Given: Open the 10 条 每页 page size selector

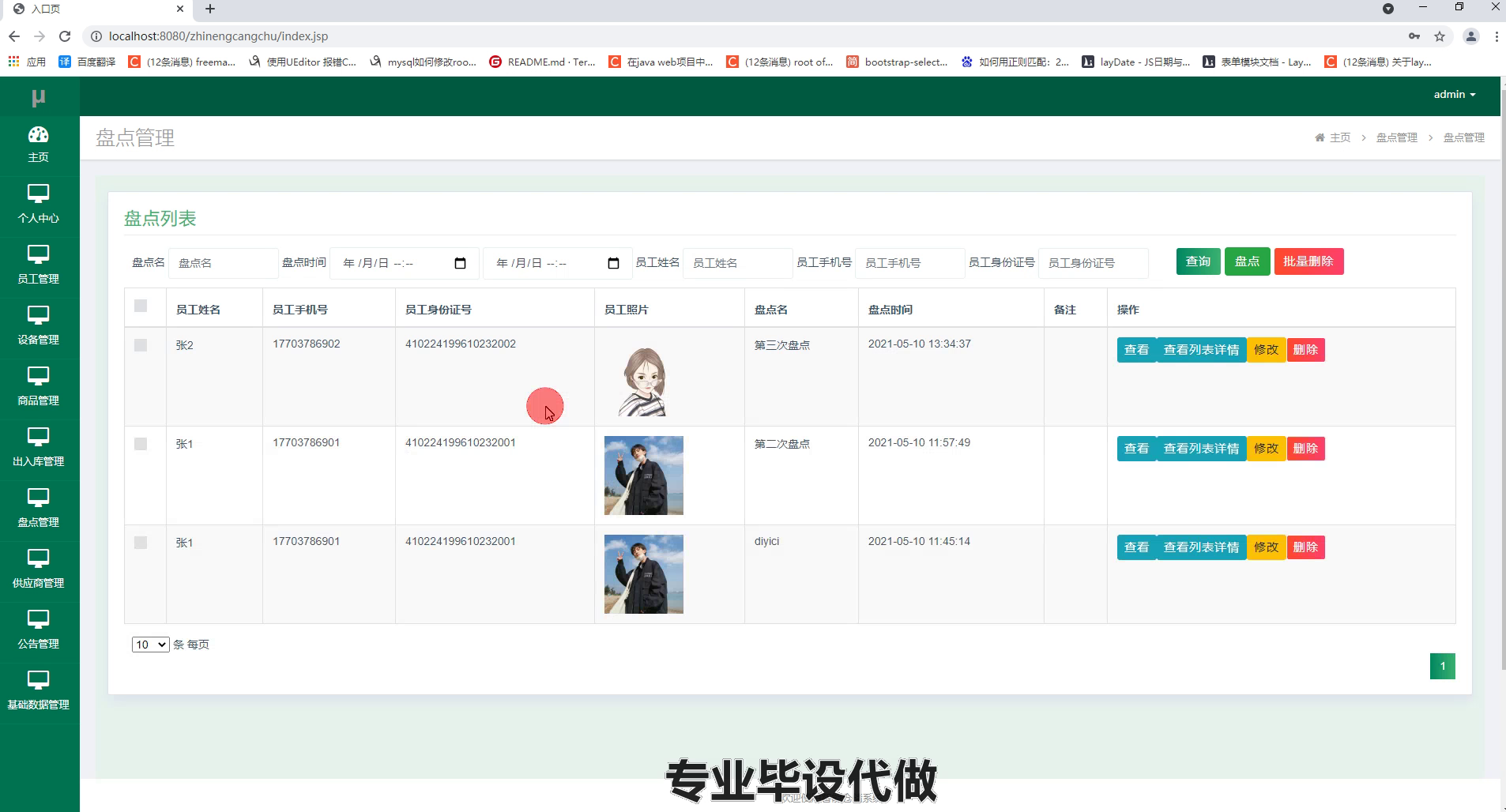Looking at the screenshot, I should click(x=150, y=645).
